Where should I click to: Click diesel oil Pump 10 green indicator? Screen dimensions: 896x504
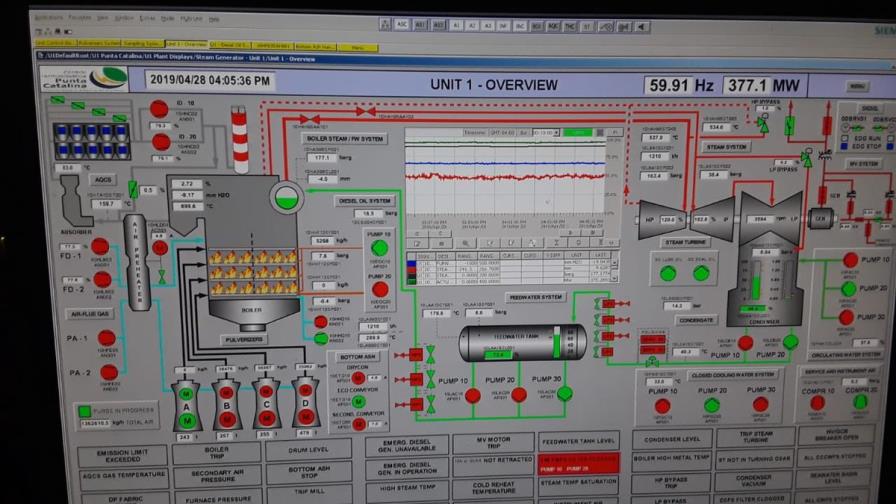coord(379,248)
